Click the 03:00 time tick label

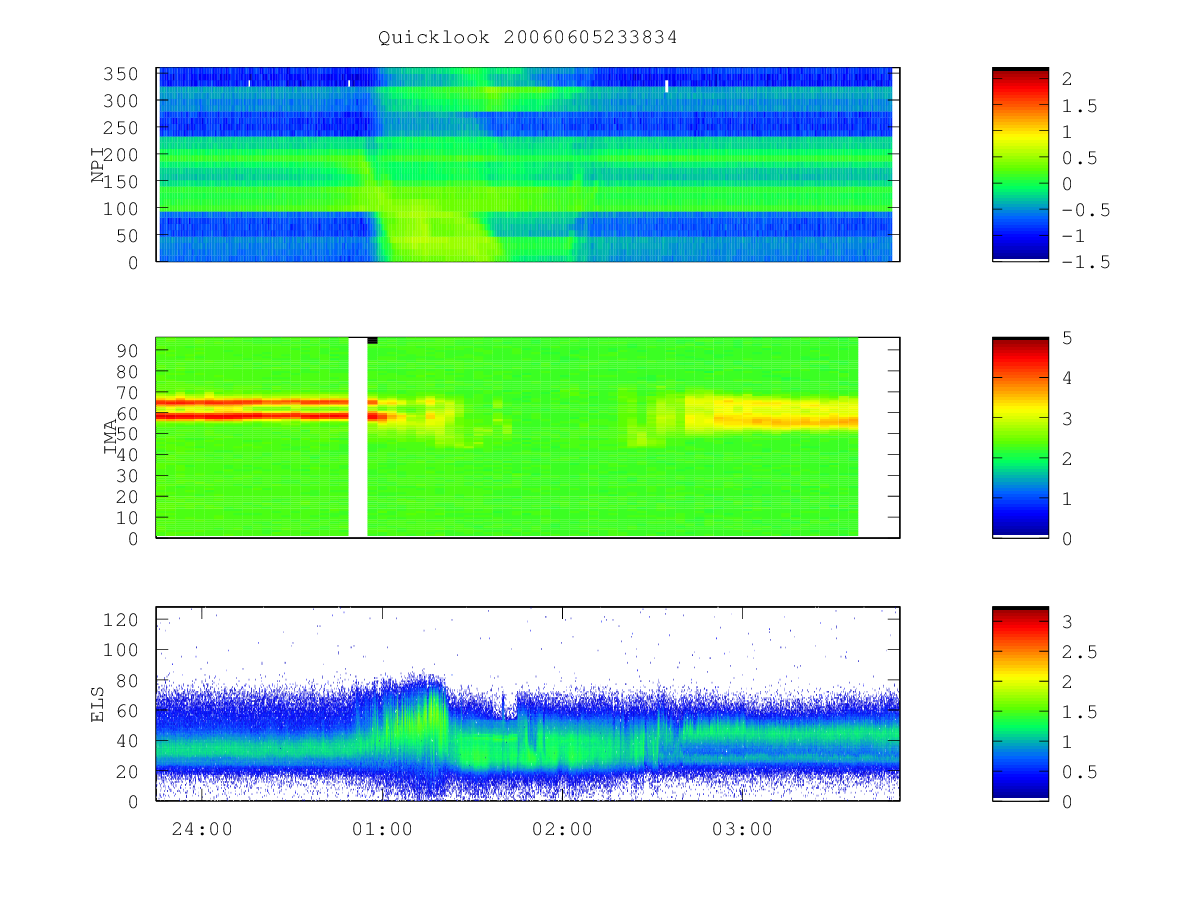pos(743,830)
